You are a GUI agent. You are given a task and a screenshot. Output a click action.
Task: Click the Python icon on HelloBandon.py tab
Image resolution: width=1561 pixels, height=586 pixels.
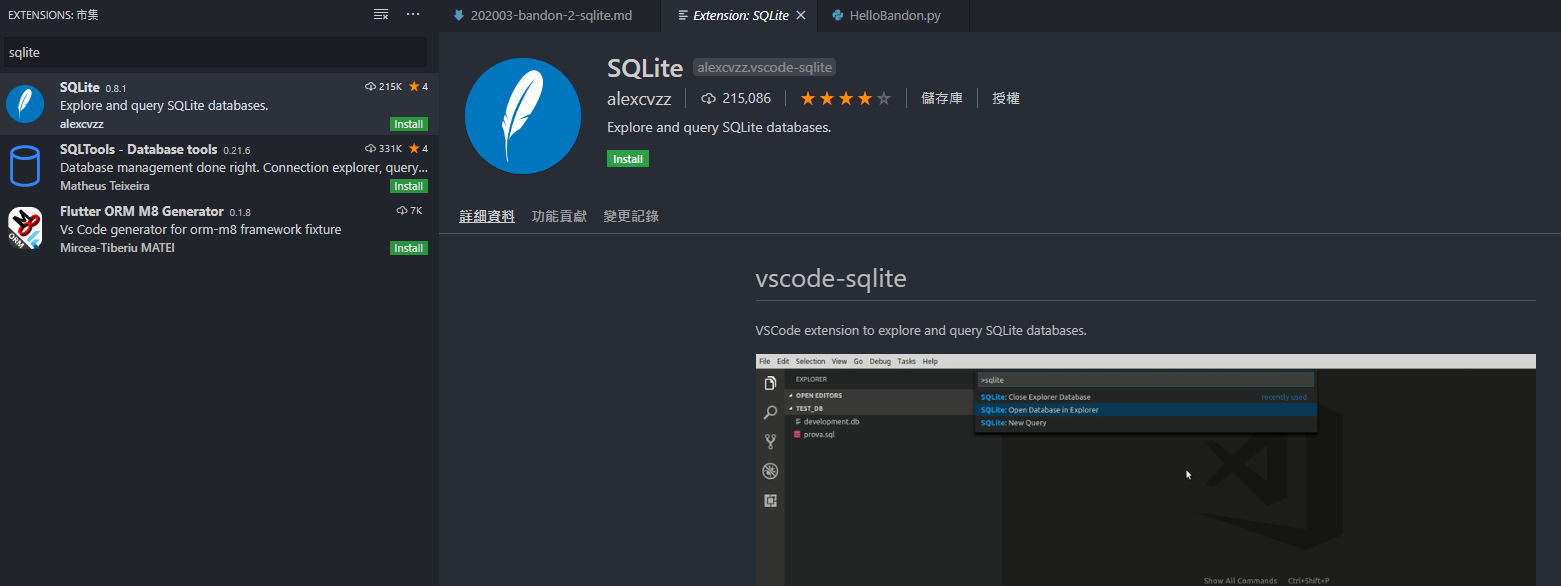point(837,15)
